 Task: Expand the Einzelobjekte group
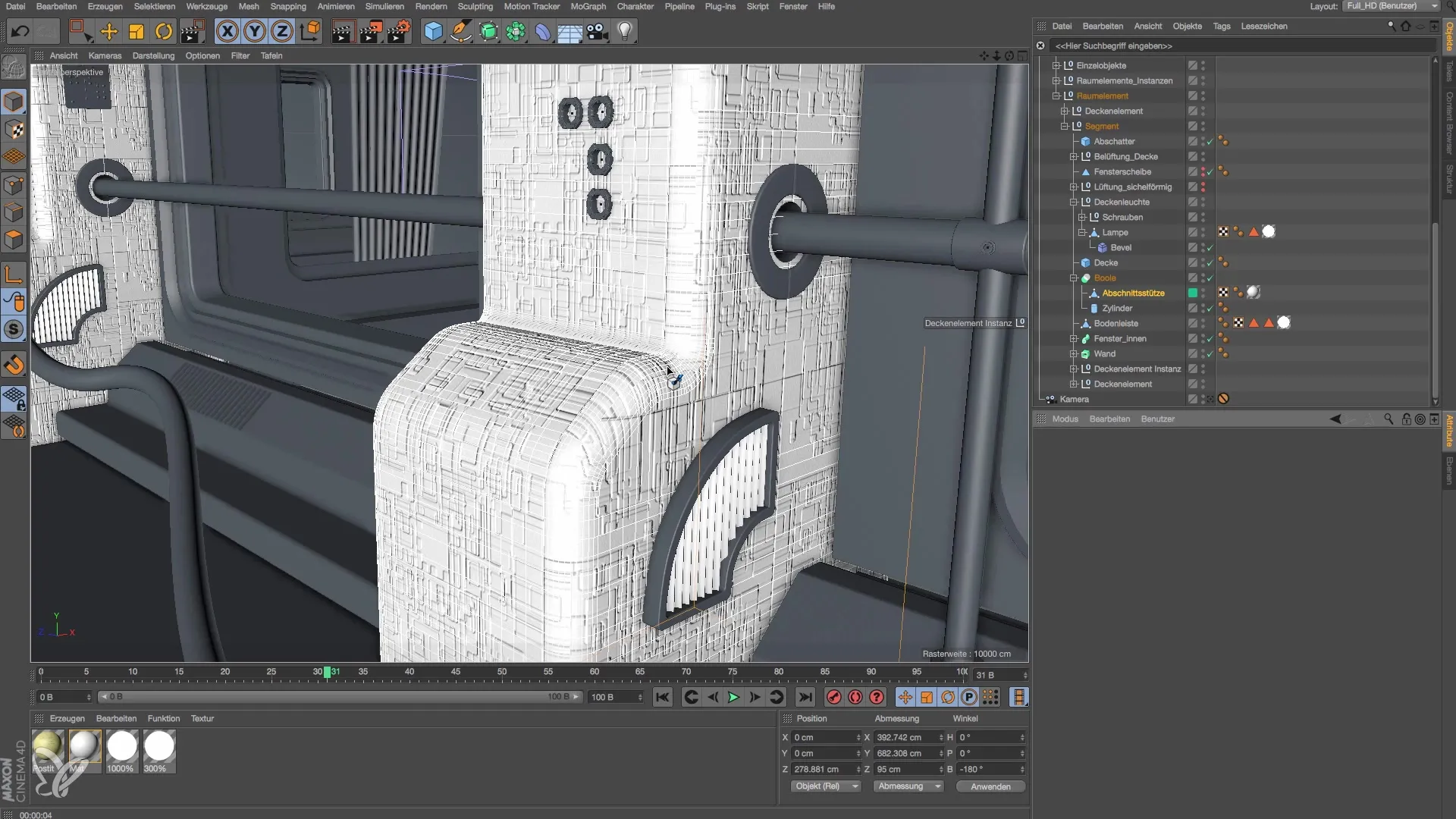(x=1056, y=66)
